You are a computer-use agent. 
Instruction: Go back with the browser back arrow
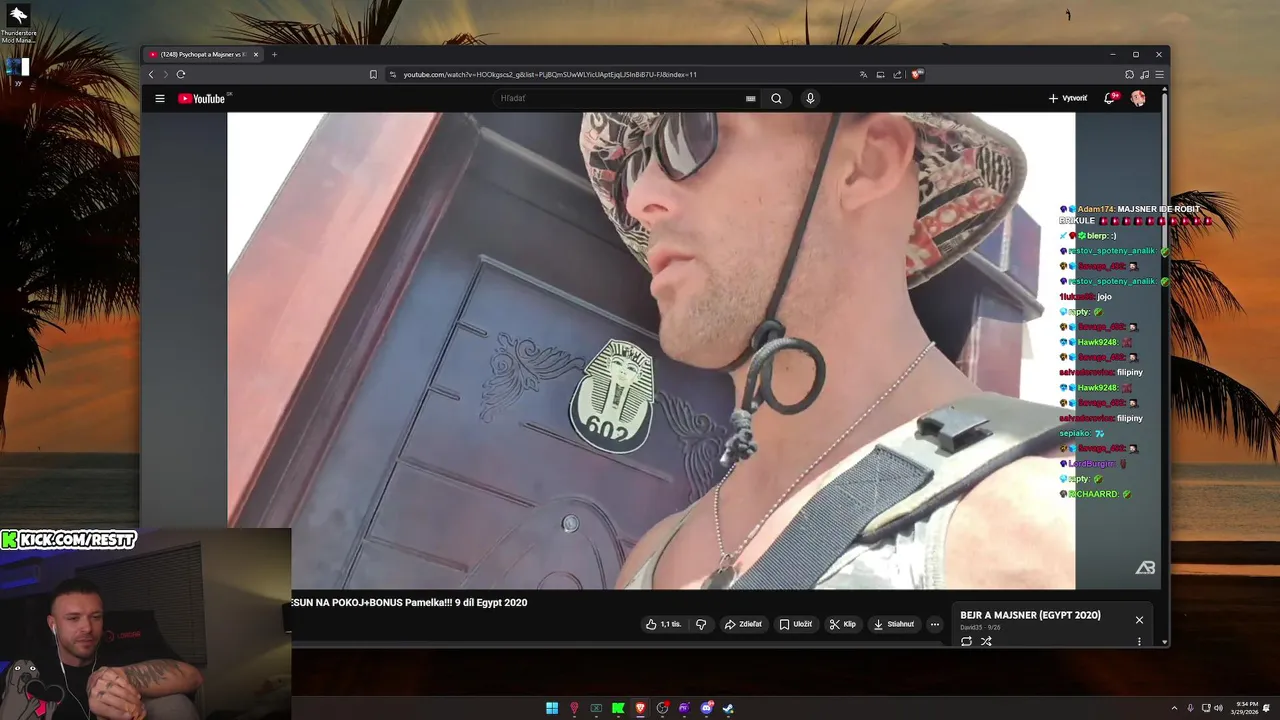coord(152,74)
